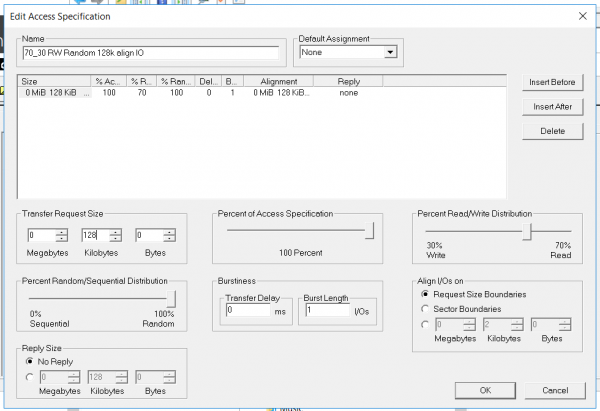Click the Percent Random/Sequential Distribution slider handle
The height and width of the screenshot is (411, 600).
(x=171, y=298)
